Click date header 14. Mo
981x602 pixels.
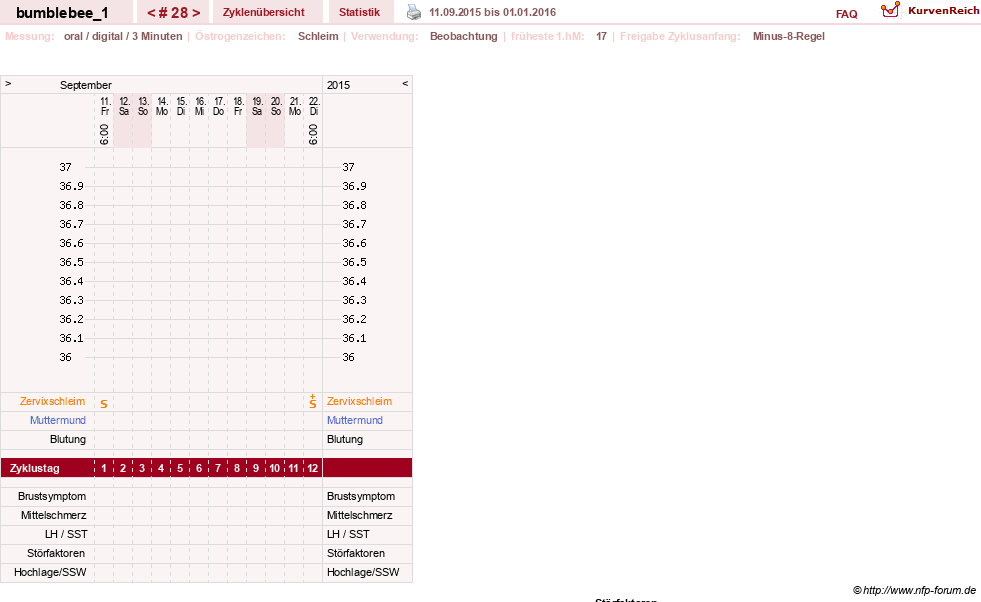coord(162,106)
